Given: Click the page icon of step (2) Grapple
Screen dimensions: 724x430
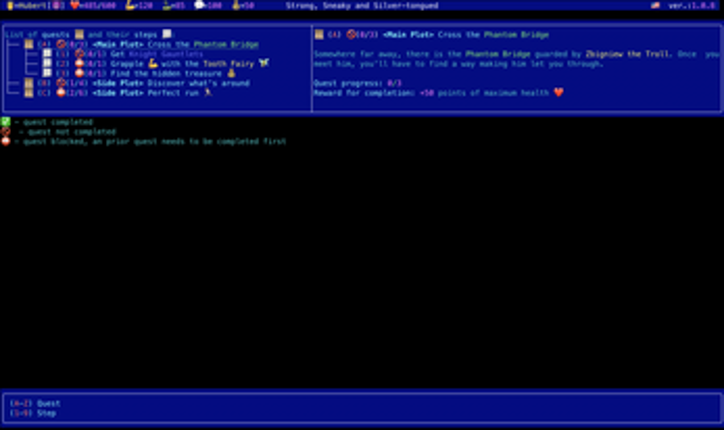Looking at the screenshot, I should (x=47, y=64).
